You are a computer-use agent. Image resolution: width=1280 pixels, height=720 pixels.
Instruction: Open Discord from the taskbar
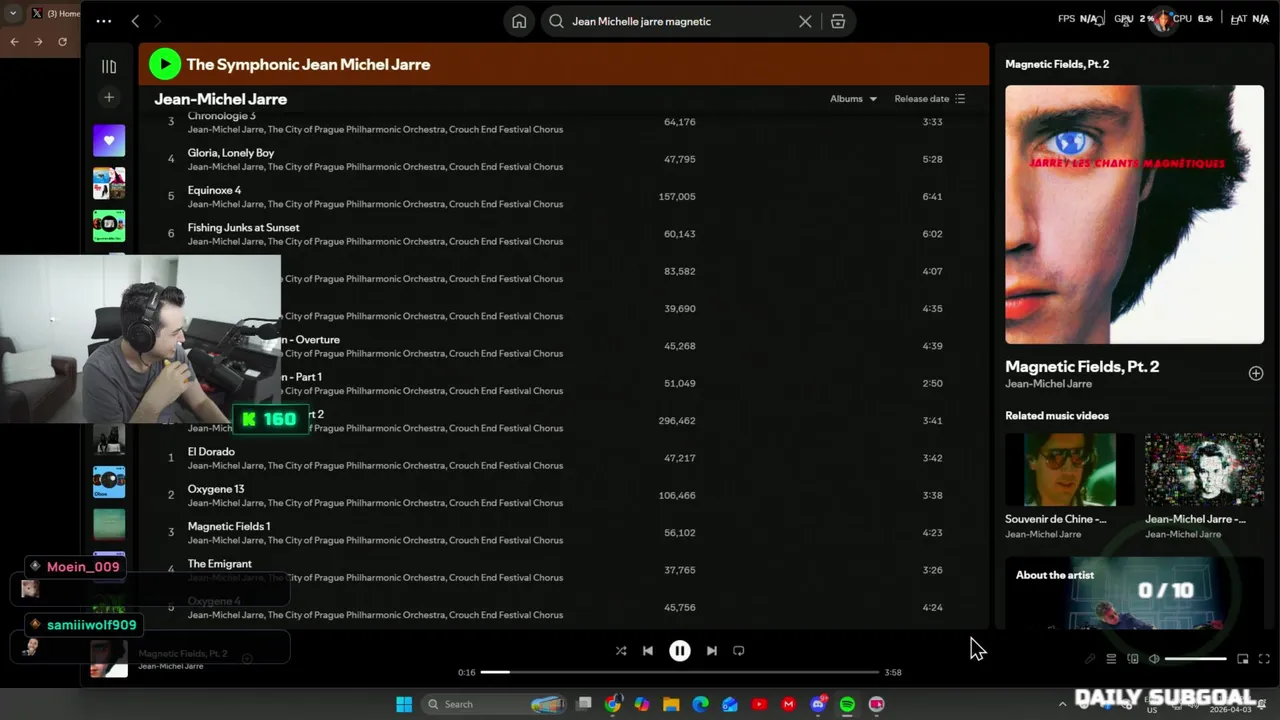[x=818, y=704]
